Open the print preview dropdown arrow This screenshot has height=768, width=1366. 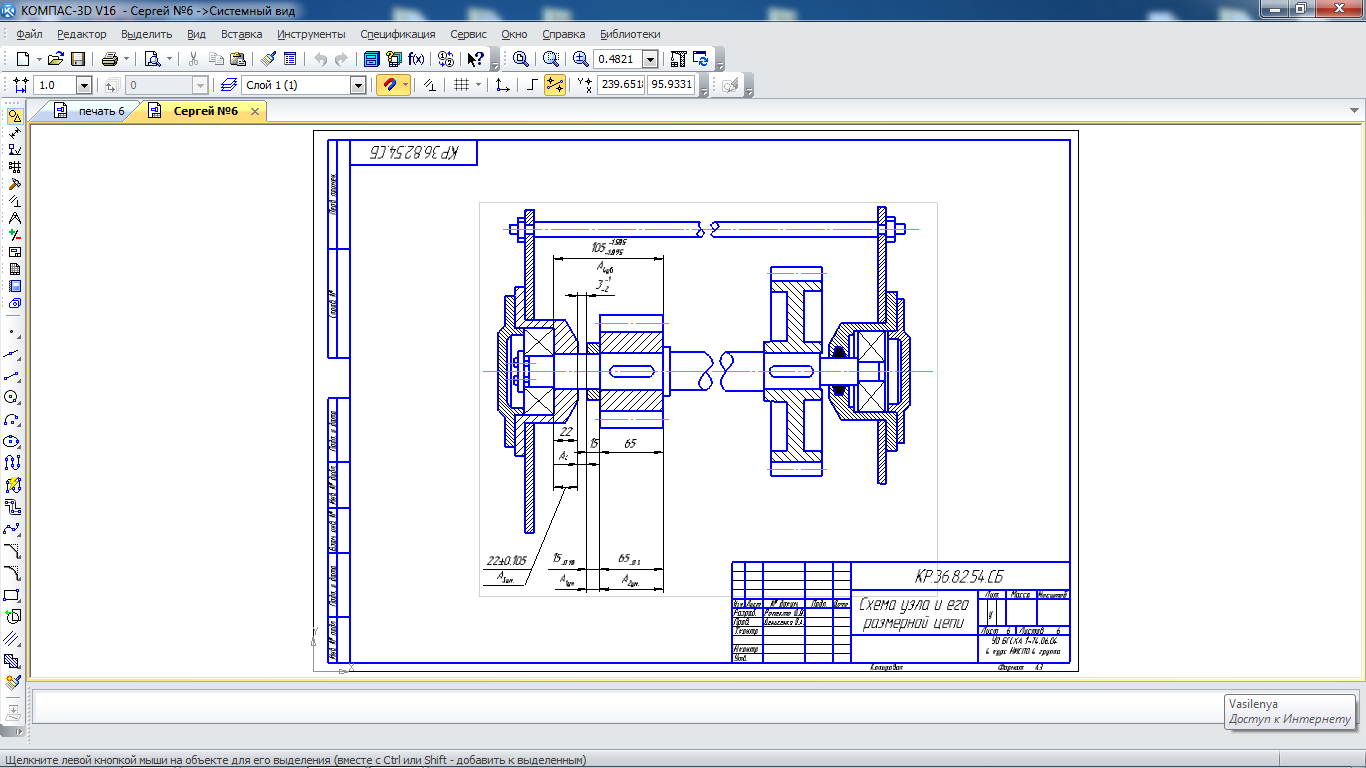tap(169, 59)
